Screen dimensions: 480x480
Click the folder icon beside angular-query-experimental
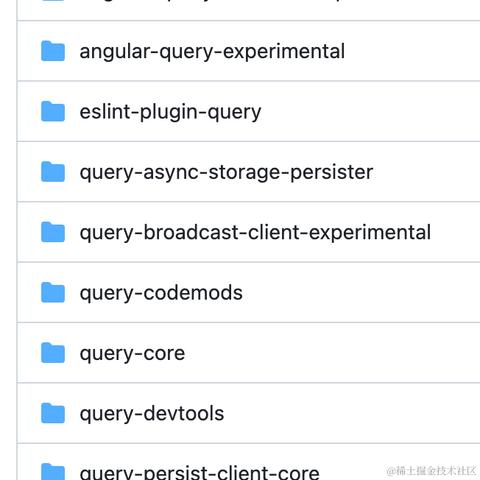[x=53, y=51]
